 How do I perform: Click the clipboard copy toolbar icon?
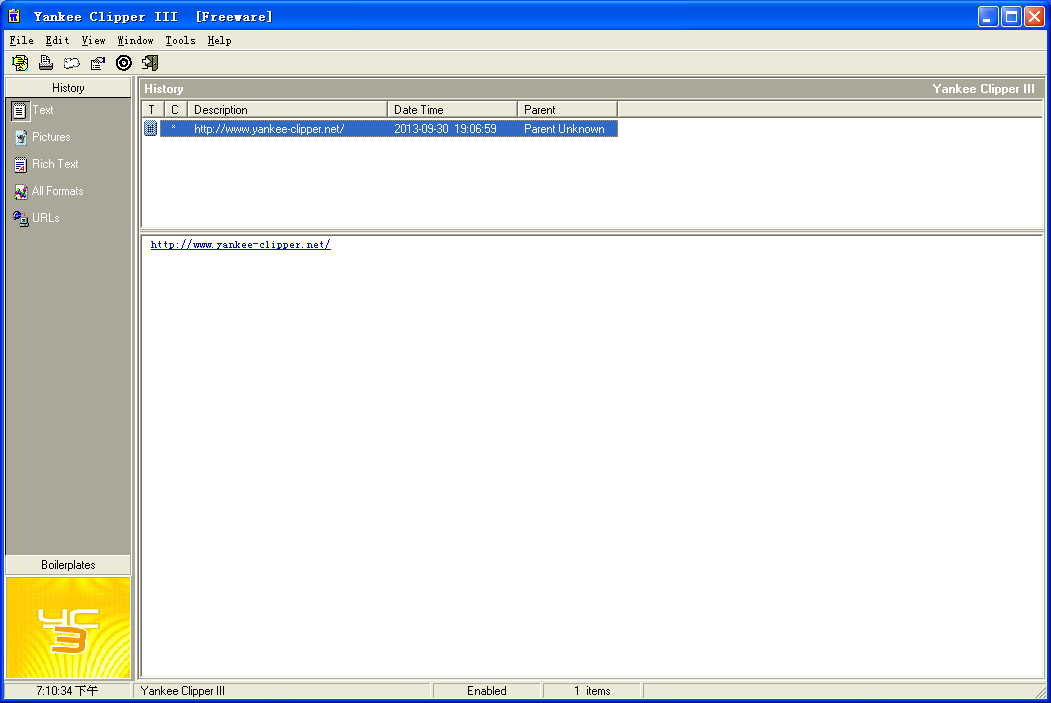point(20,63)
